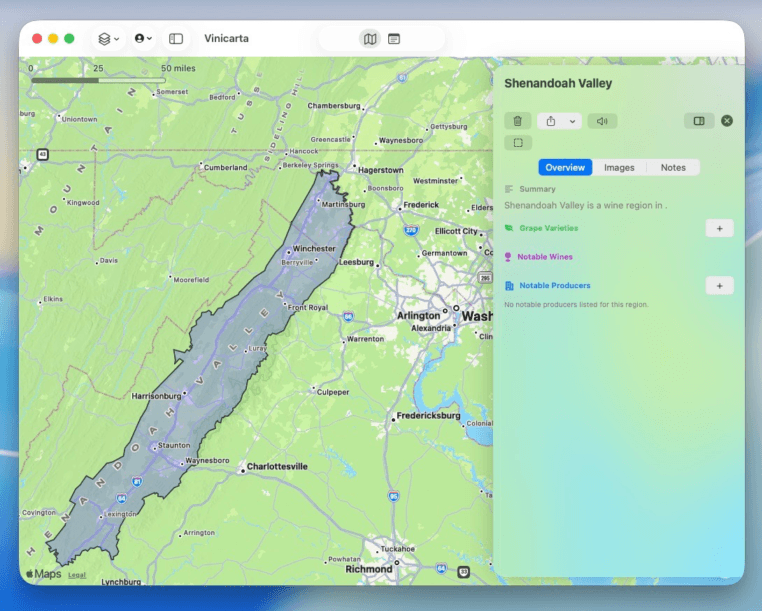Add a grape variety
The height and width of the screenshot is (611, 762).
pyautogui.click(x=720, y=228)
